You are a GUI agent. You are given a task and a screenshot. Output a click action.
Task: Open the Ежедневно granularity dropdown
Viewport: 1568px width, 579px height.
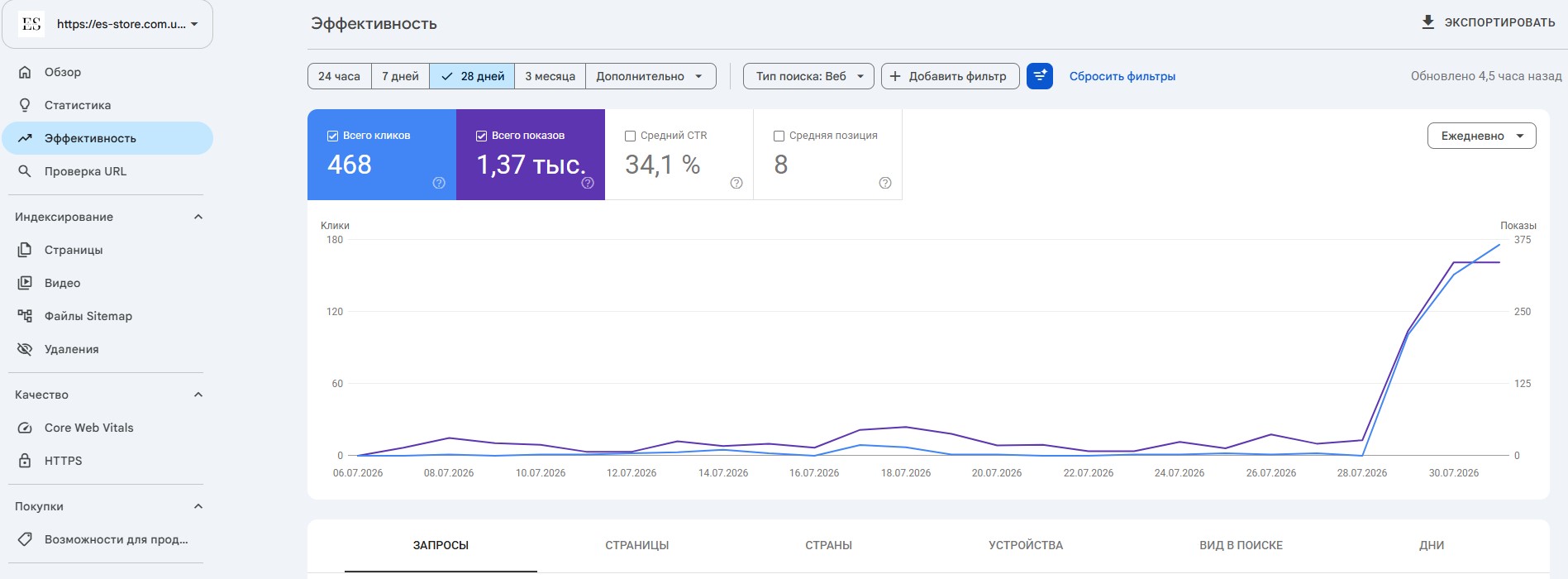1482,136
